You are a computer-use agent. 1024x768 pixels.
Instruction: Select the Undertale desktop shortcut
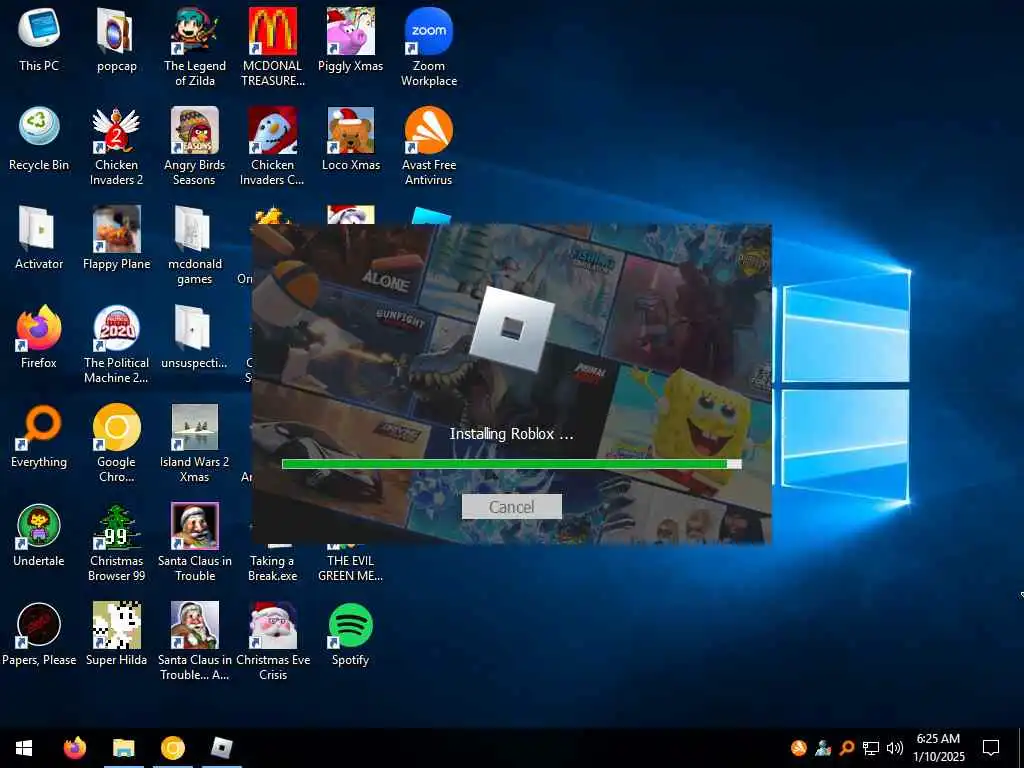click(39, 536)
